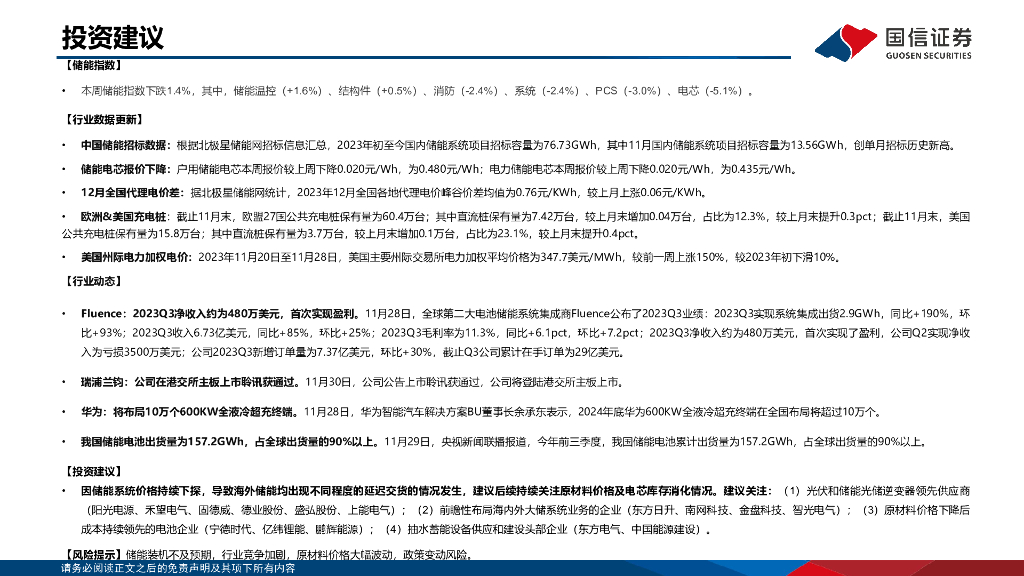This screenshot has width=1024, height=576.
Task: Click the bold text 'Fluence：2023Q3净收入约为480万美元'
Action: point(181,313)
